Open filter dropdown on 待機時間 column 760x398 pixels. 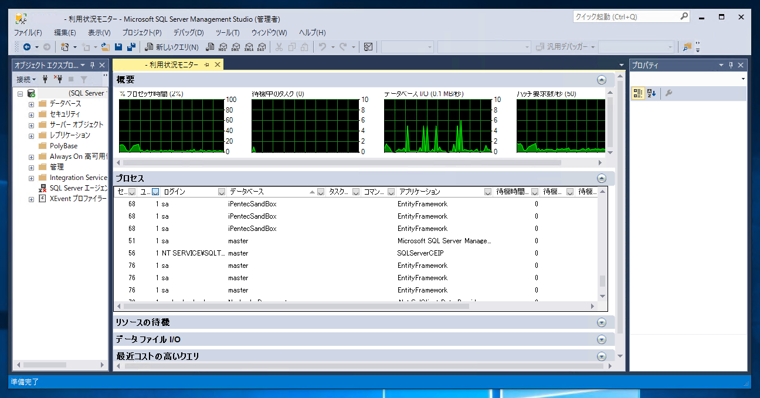(535, 192)
